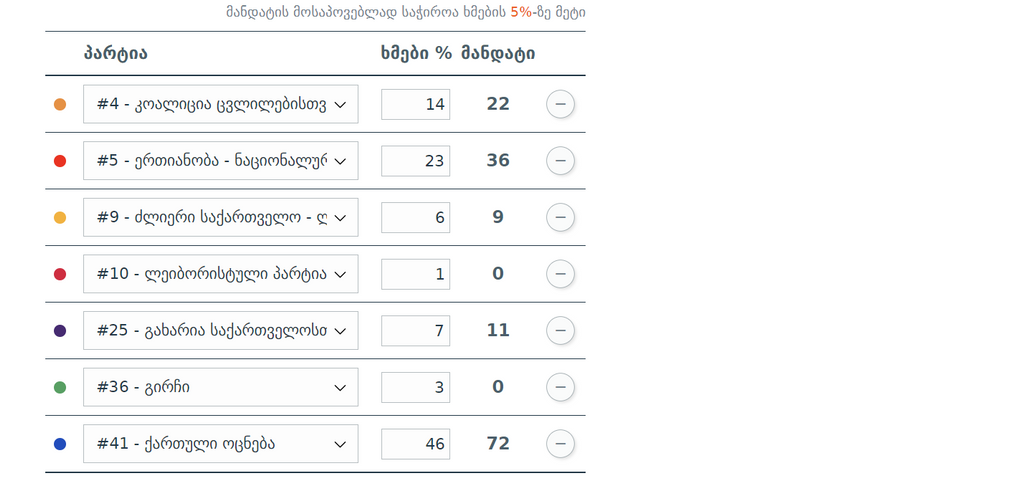Click the green color dot for party #36
The image size is (1024, 486).
pos(60,387)
